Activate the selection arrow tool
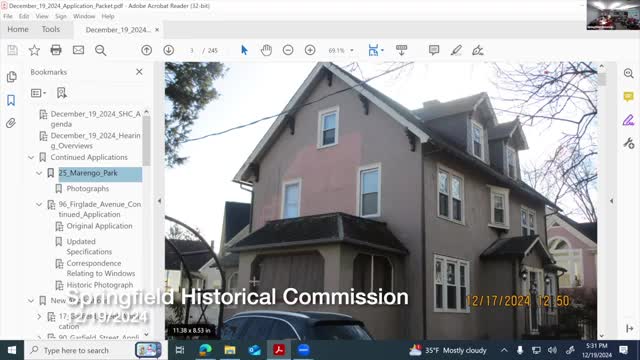The height and width of the screenshot is (360, 640). (244, 50)
